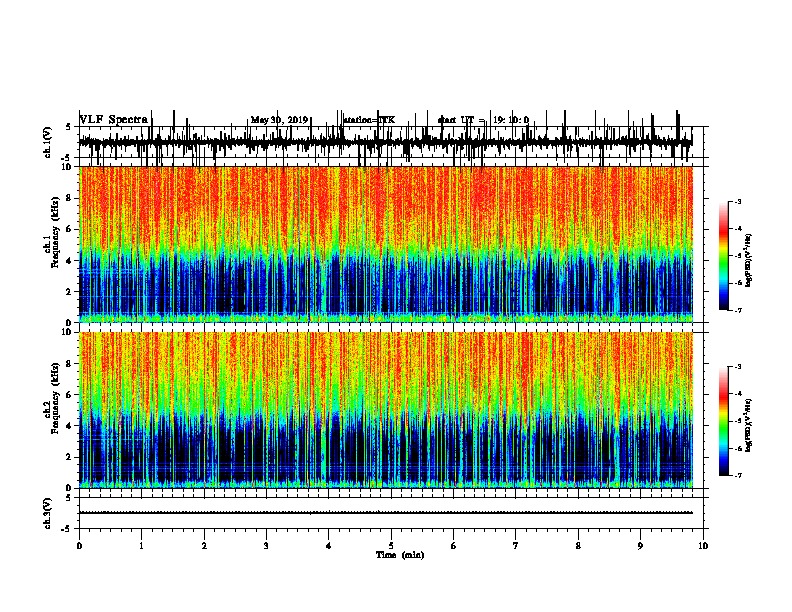Click the '5' tick on ch.1 voltage axis
Screen dimensions: 792x612
tap(69, 127)
